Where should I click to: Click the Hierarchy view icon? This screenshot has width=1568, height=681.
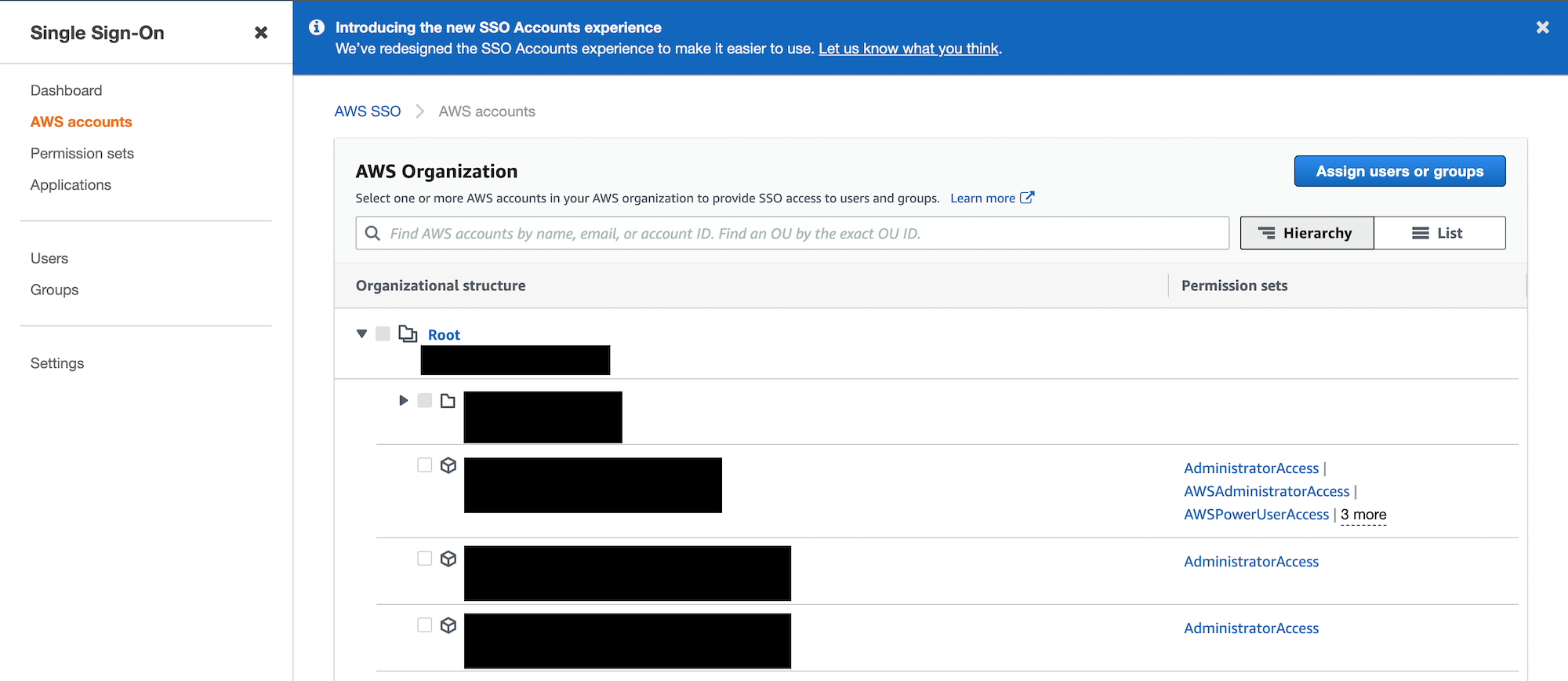pyautogui.click(x=1266, y=233)
